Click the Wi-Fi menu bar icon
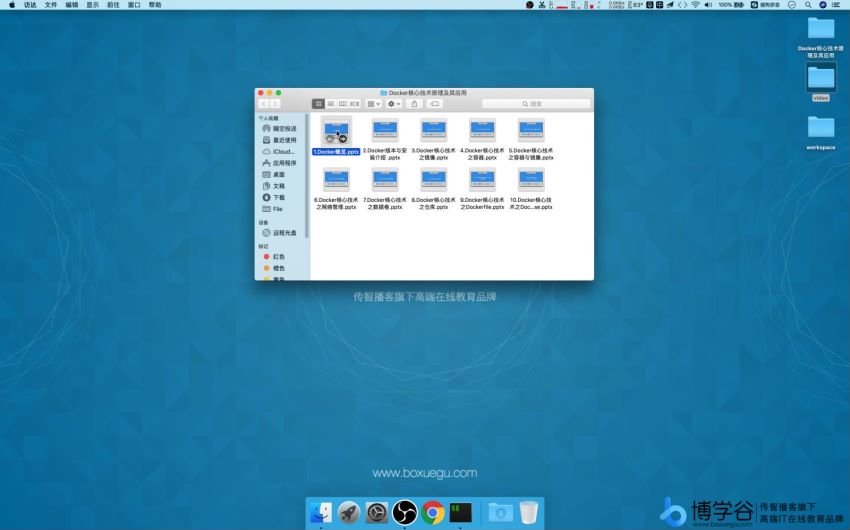This screenshot has width=850, height=530. 696,5
